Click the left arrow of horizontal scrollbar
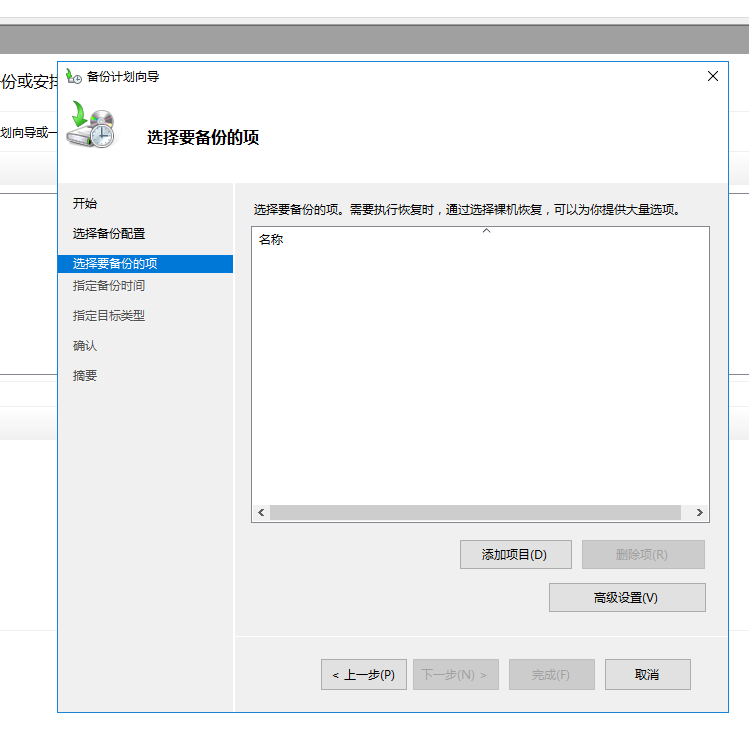The width and height of the screenshot is (749, 735). [x=261, y=512]
